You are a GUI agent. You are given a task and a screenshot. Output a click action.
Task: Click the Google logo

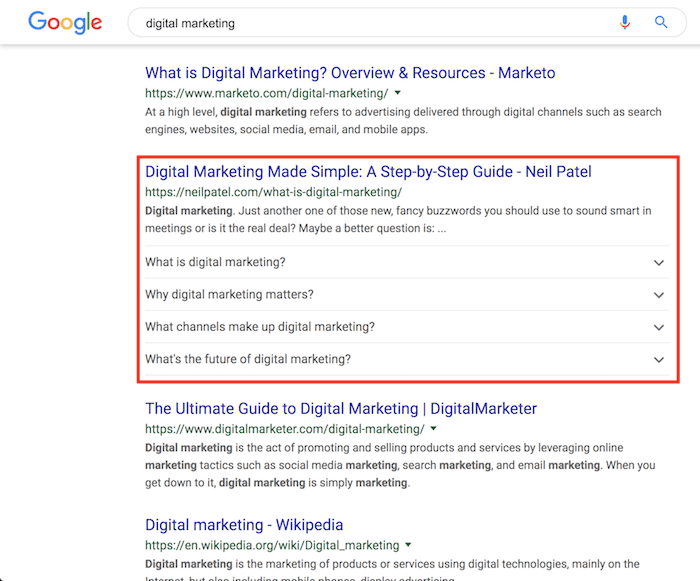tap(68, 22)
